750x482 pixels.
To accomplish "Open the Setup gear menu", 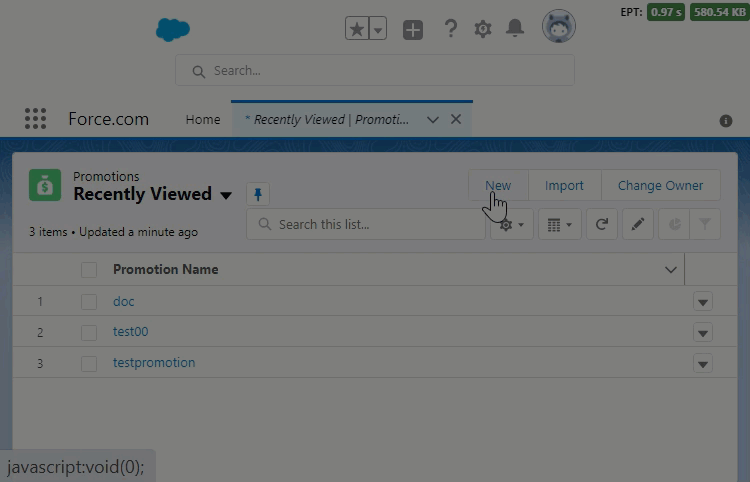I will coord(482,29).
